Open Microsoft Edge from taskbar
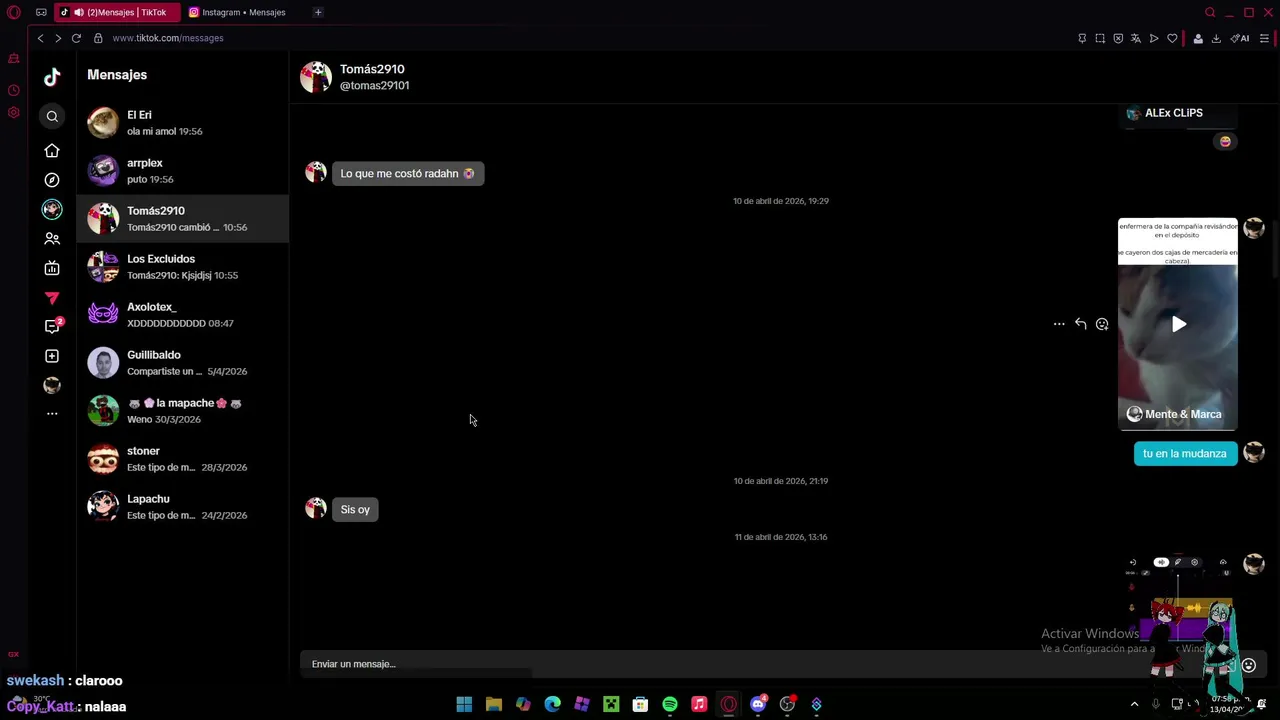The image size is (1280, 720). [x=552, y=705]
